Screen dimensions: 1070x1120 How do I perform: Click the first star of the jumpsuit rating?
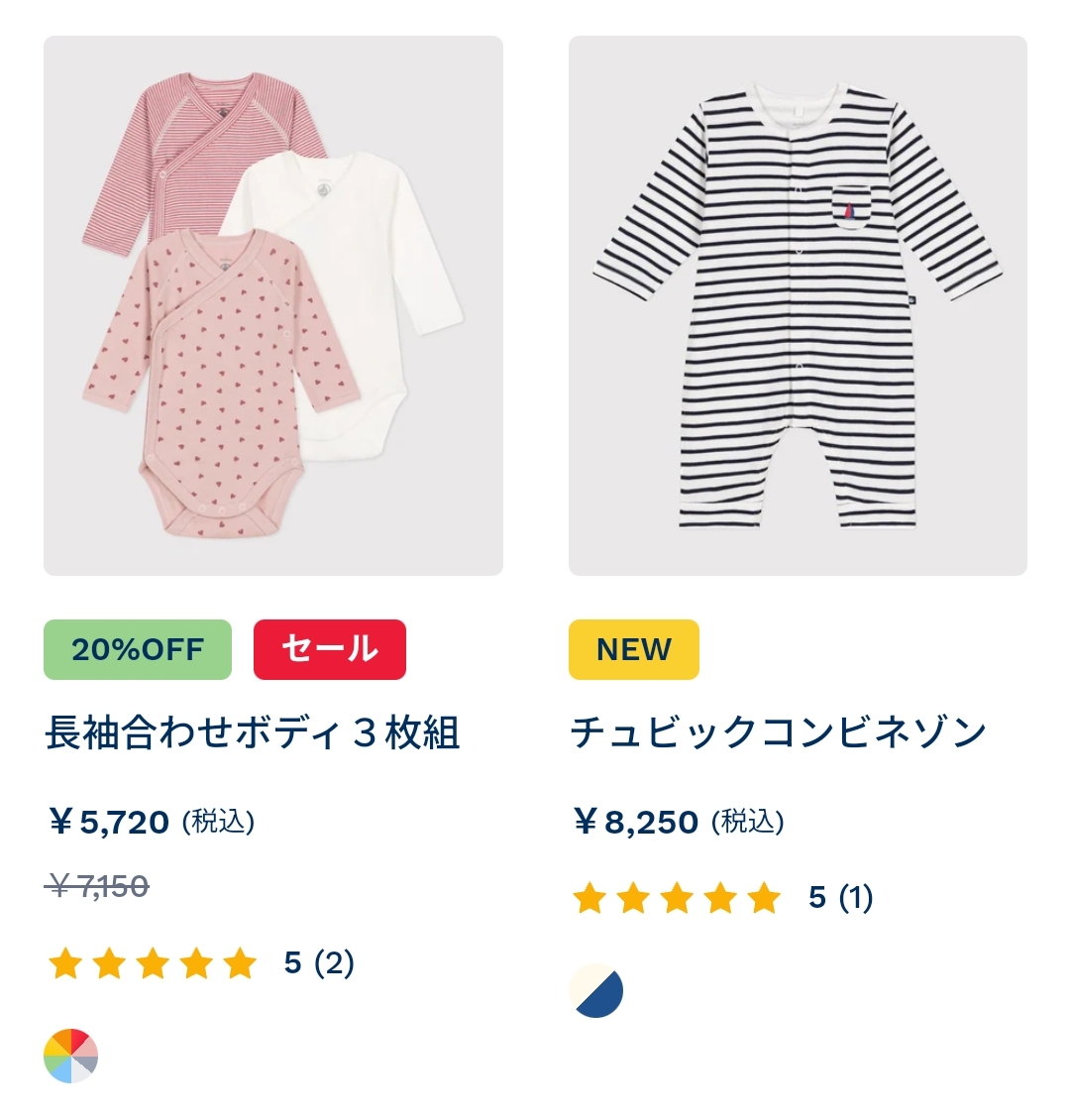pyautogui.click(x=589, y=898)
